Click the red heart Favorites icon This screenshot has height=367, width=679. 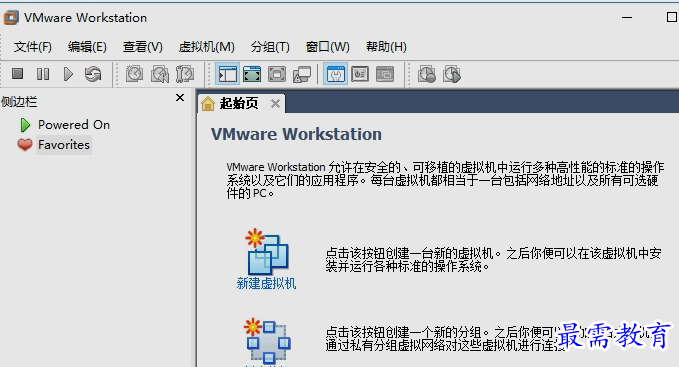pyautogui.click(x=25, y=145)
